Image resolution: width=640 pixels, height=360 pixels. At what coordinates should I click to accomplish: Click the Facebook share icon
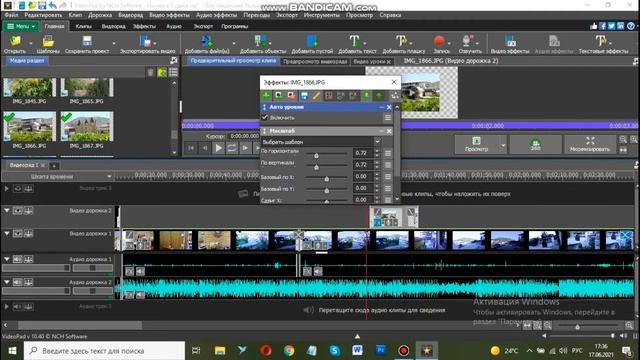coord(602,26)
